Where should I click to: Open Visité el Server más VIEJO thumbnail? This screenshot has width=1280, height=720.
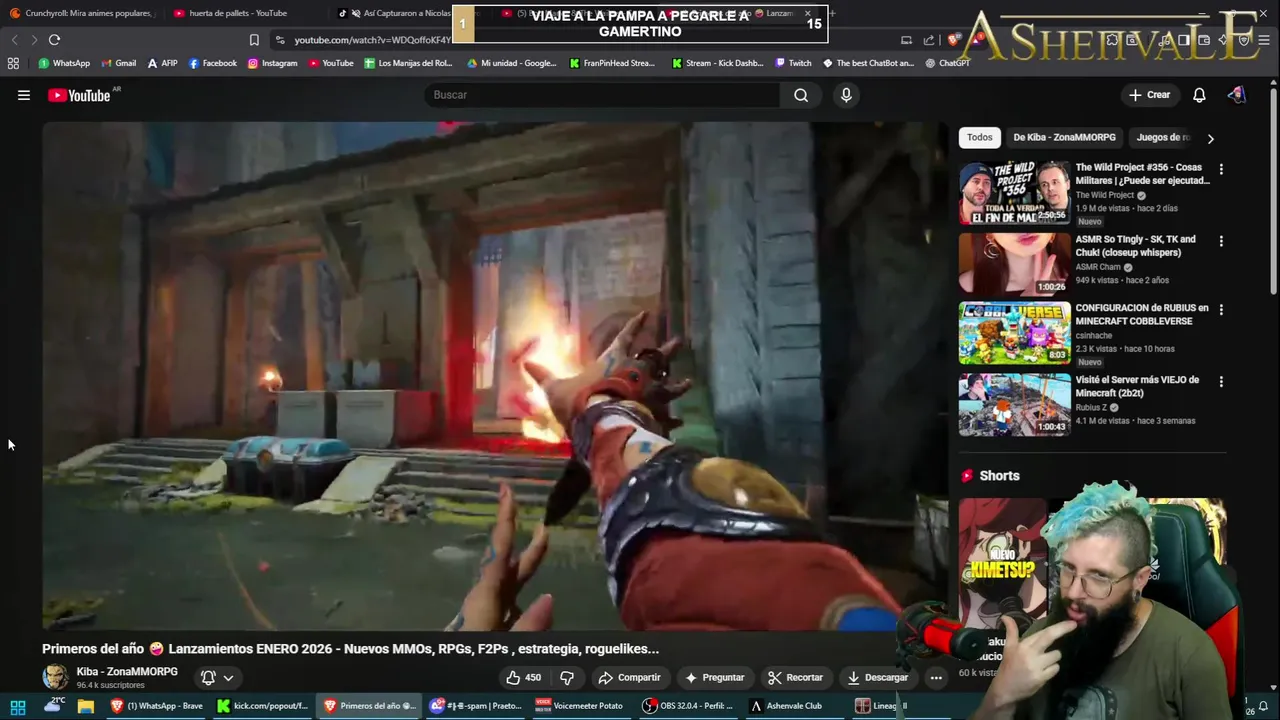(1014, 405)
